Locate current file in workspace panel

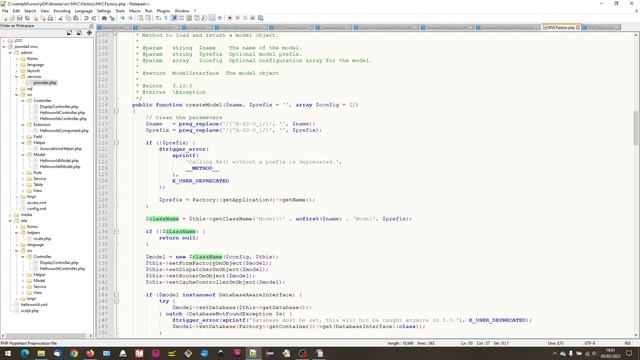coord(89,32)
